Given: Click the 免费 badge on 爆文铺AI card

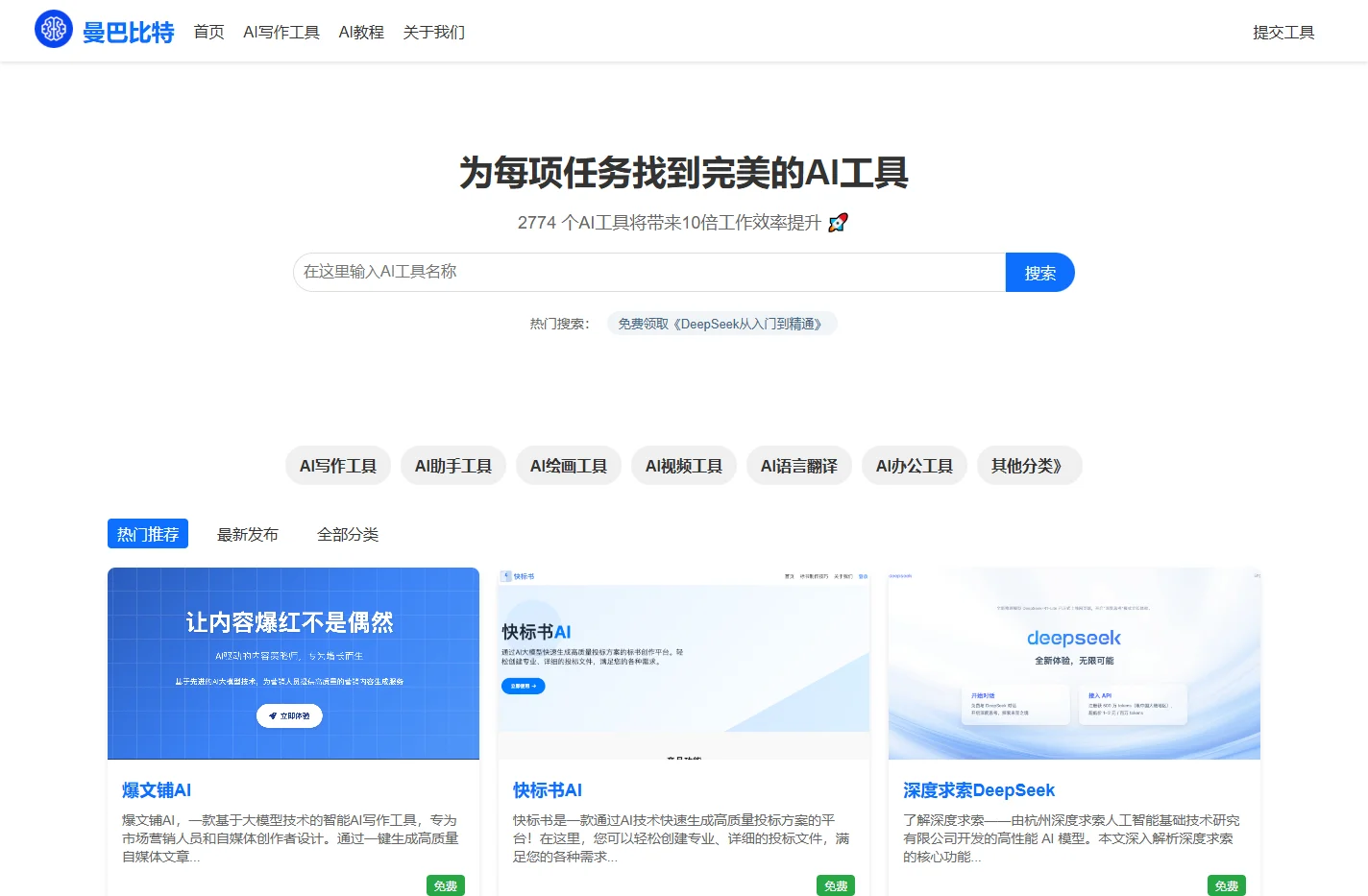Looking at the screenshot, I should [x=446, y=885].
